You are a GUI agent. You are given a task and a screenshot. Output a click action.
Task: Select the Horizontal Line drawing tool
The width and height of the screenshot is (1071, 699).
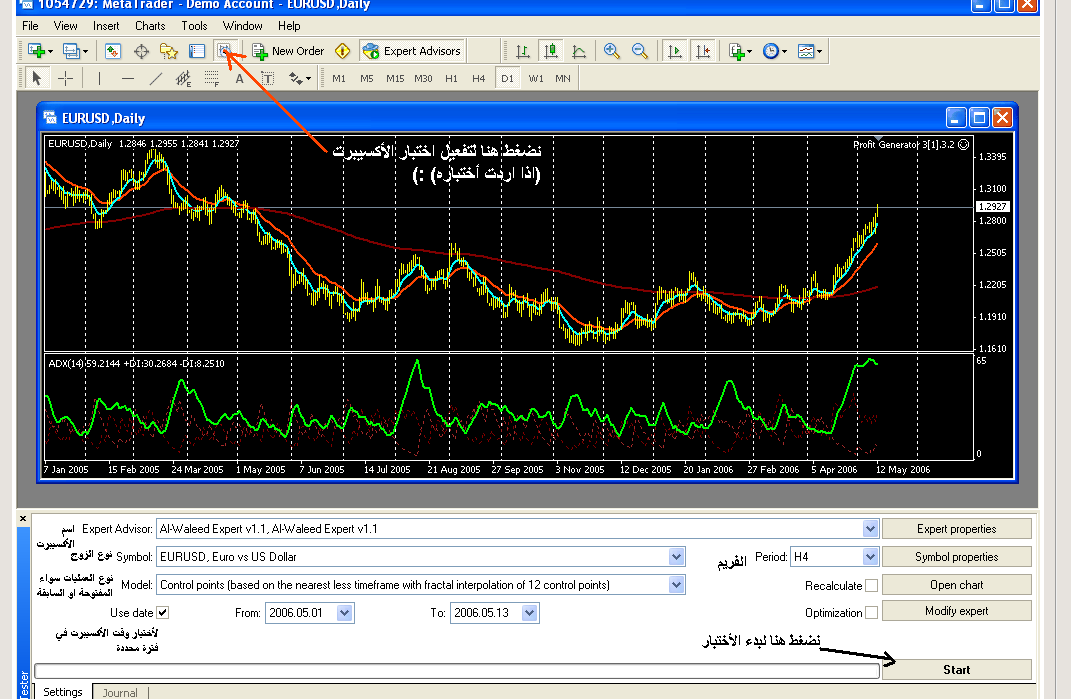[x=128, y=79]
